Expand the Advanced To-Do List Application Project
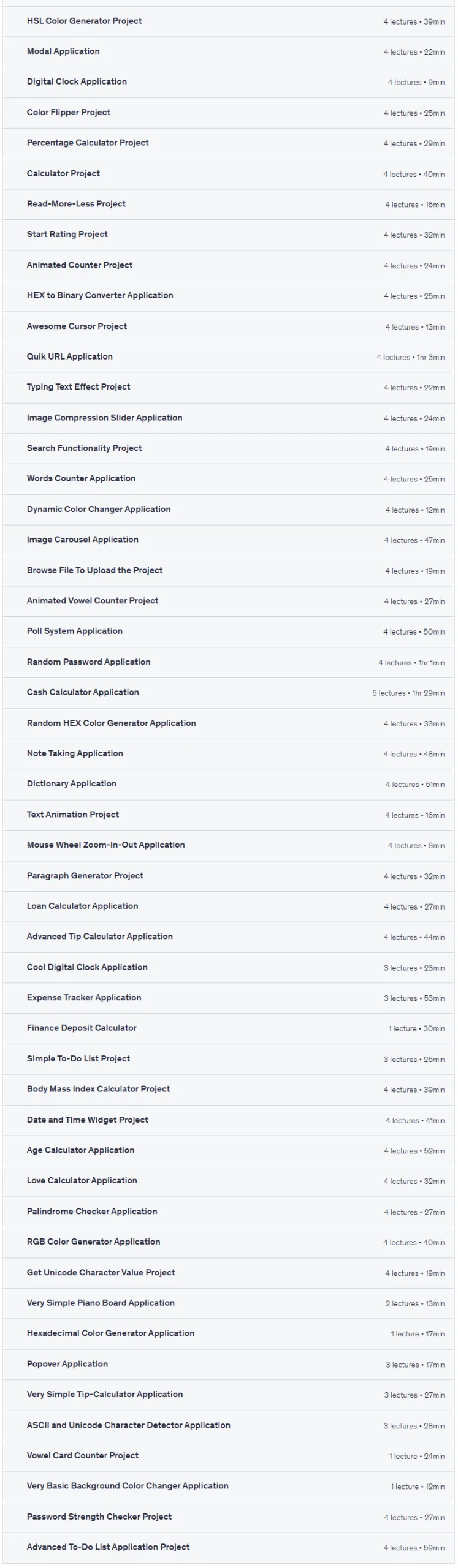The image size is (458, 1568). click(228, 1548)
